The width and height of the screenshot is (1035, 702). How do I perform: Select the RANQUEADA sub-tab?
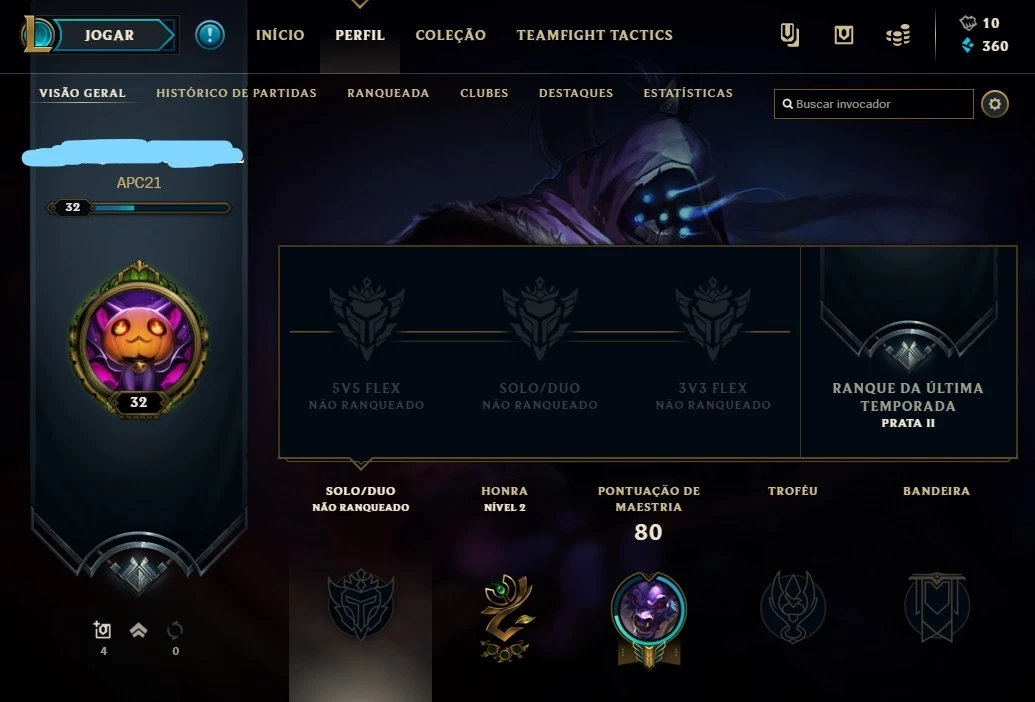(x=388, y=93)
